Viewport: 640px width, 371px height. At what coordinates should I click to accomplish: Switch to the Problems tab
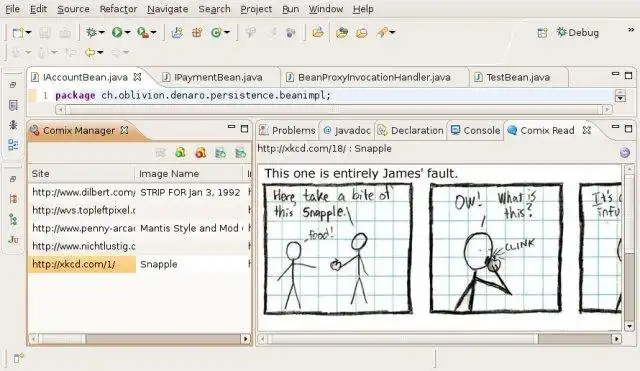pos(287,131)
